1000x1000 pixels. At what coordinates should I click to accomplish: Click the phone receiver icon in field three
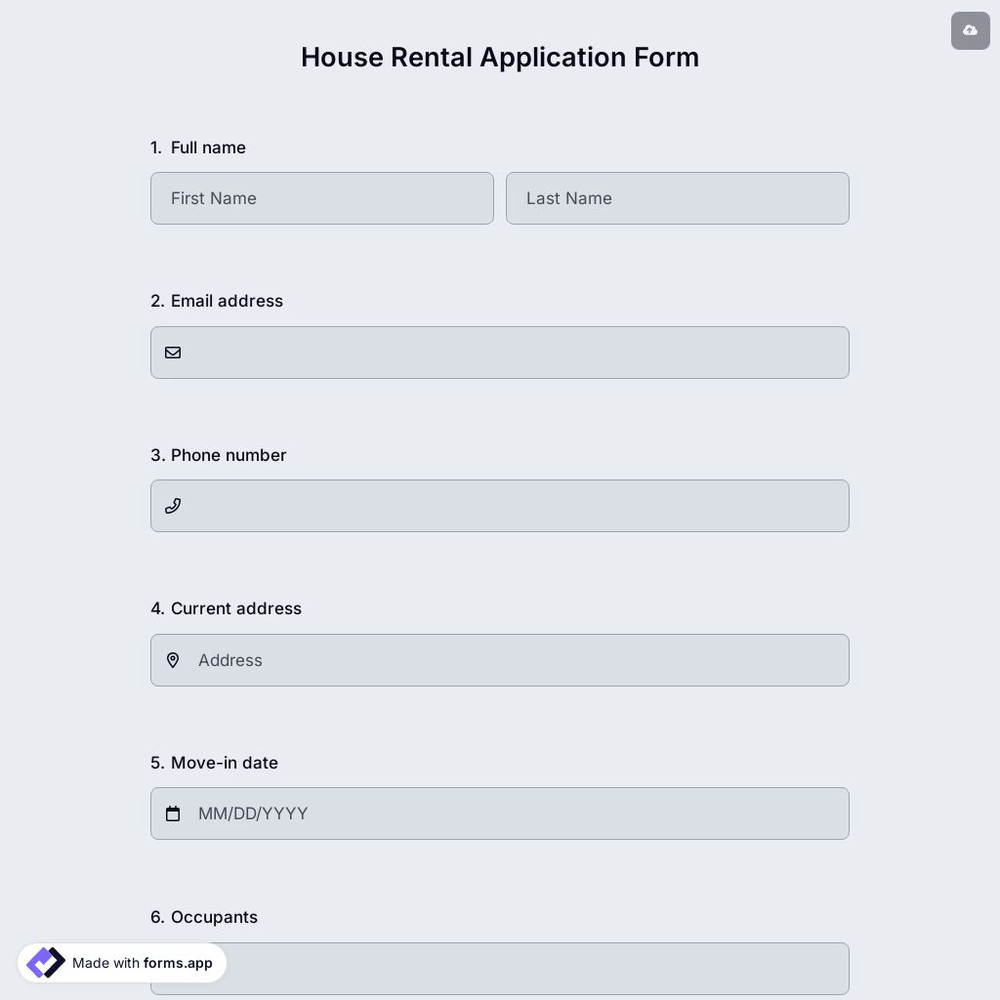pyautogui.click(x=172, y=505)
